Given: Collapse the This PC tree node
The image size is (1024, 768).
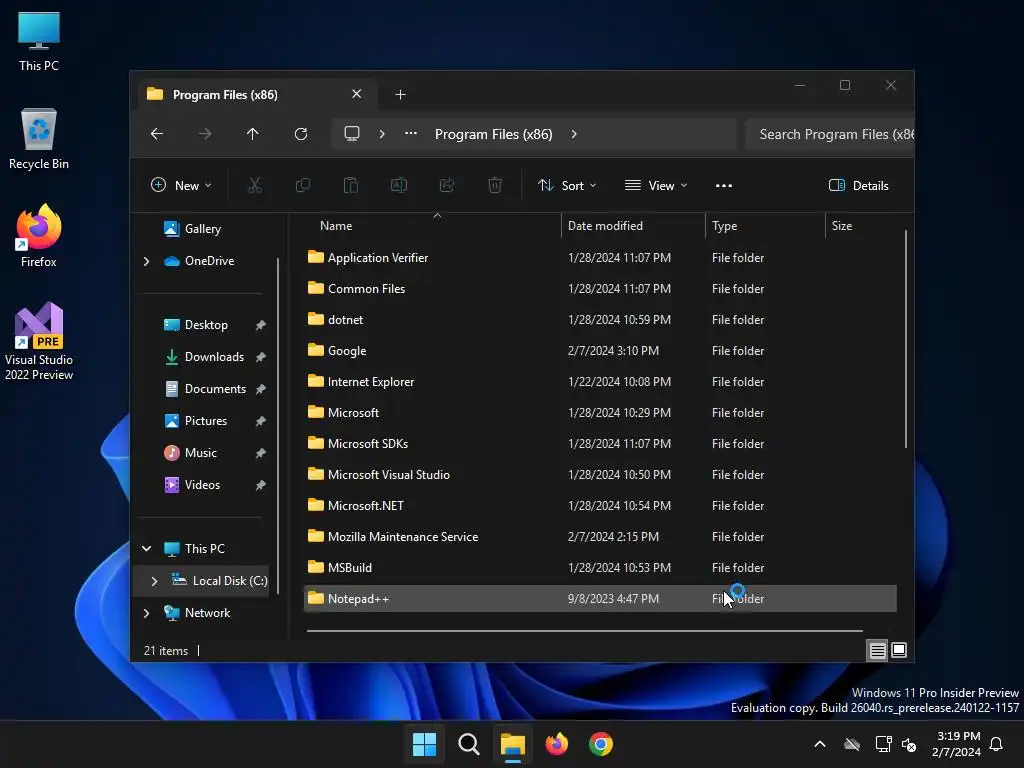Looking at the screenshot, I should [146, 549].
